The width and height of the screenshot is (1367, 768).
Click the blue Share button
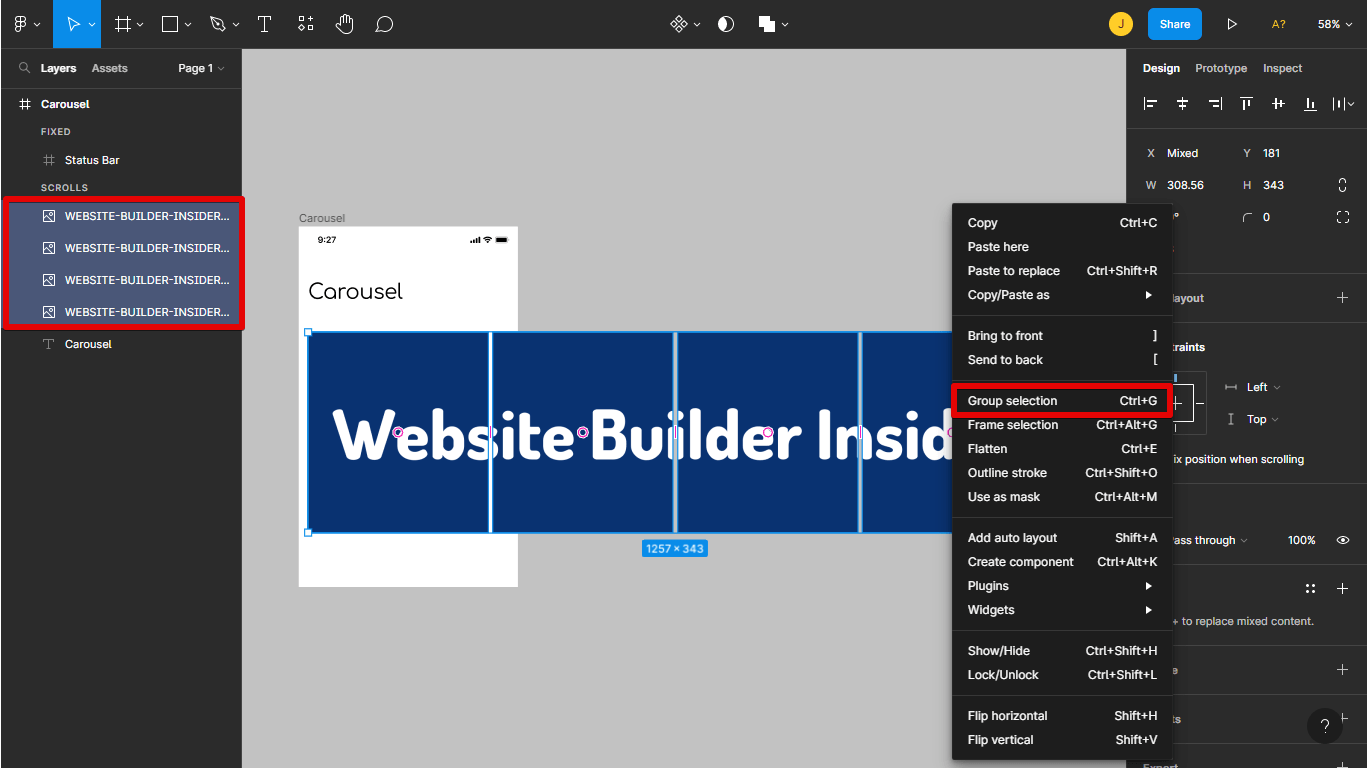click(1174, 23)
